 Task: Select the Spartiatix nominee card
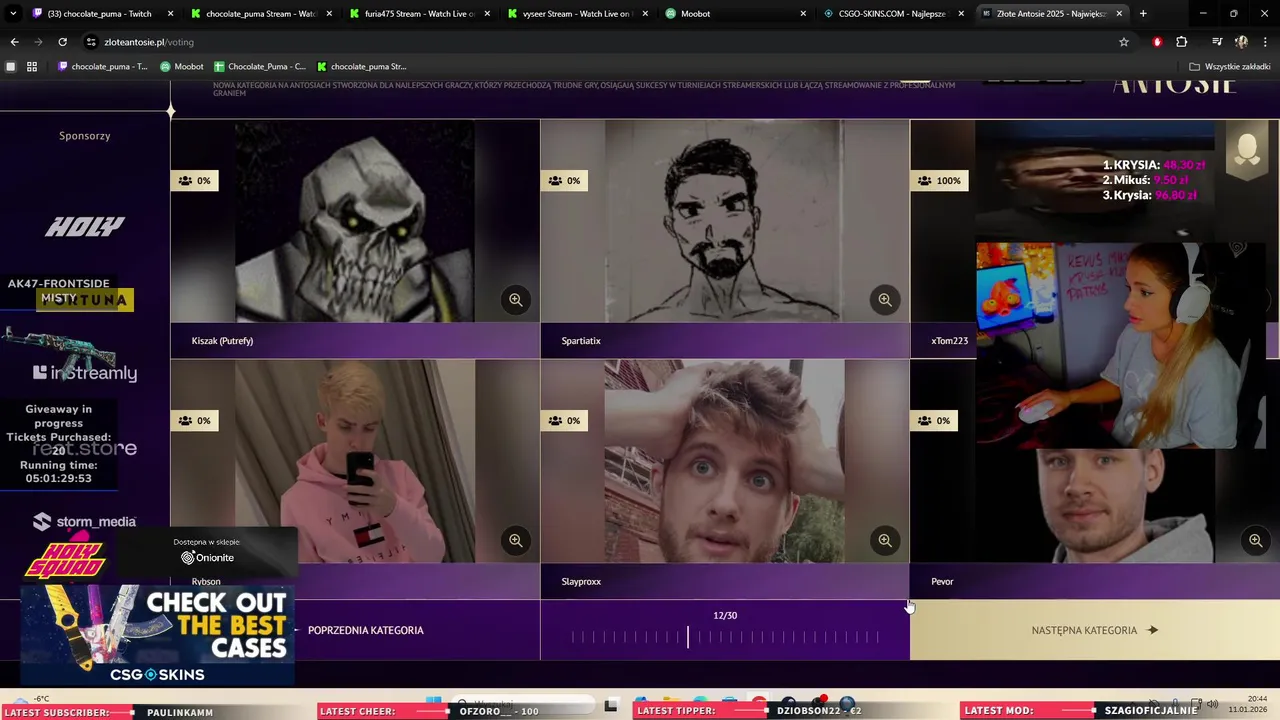coord(725,239)
